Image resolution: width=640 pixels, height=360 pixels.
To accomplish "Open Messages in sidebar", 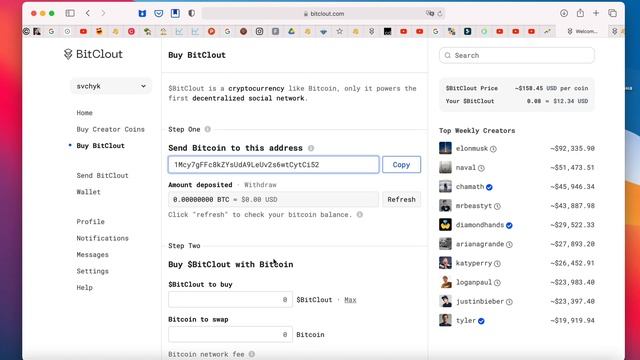I will pos(93,255).
